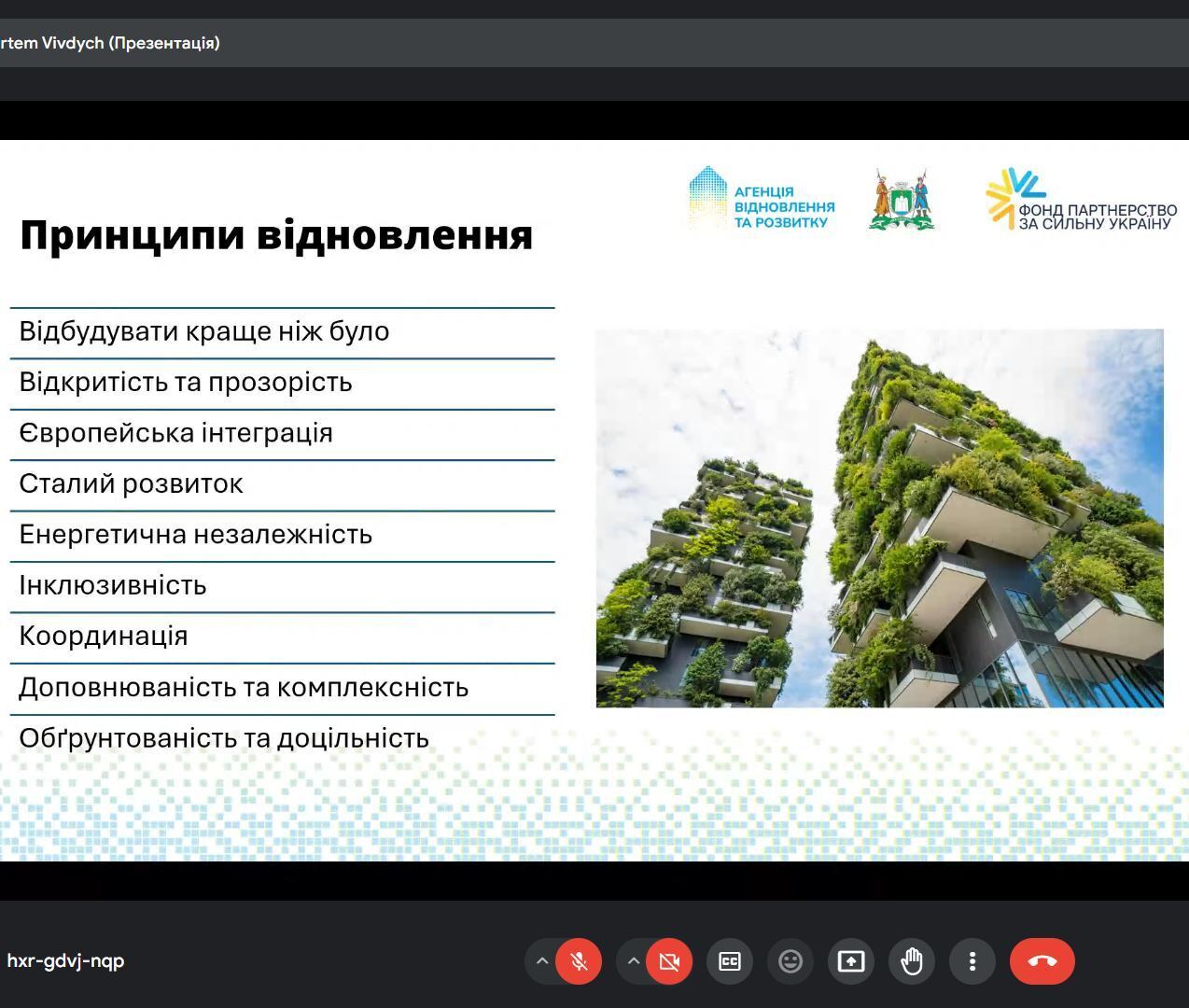Open the emoji reactions panel

790,960
